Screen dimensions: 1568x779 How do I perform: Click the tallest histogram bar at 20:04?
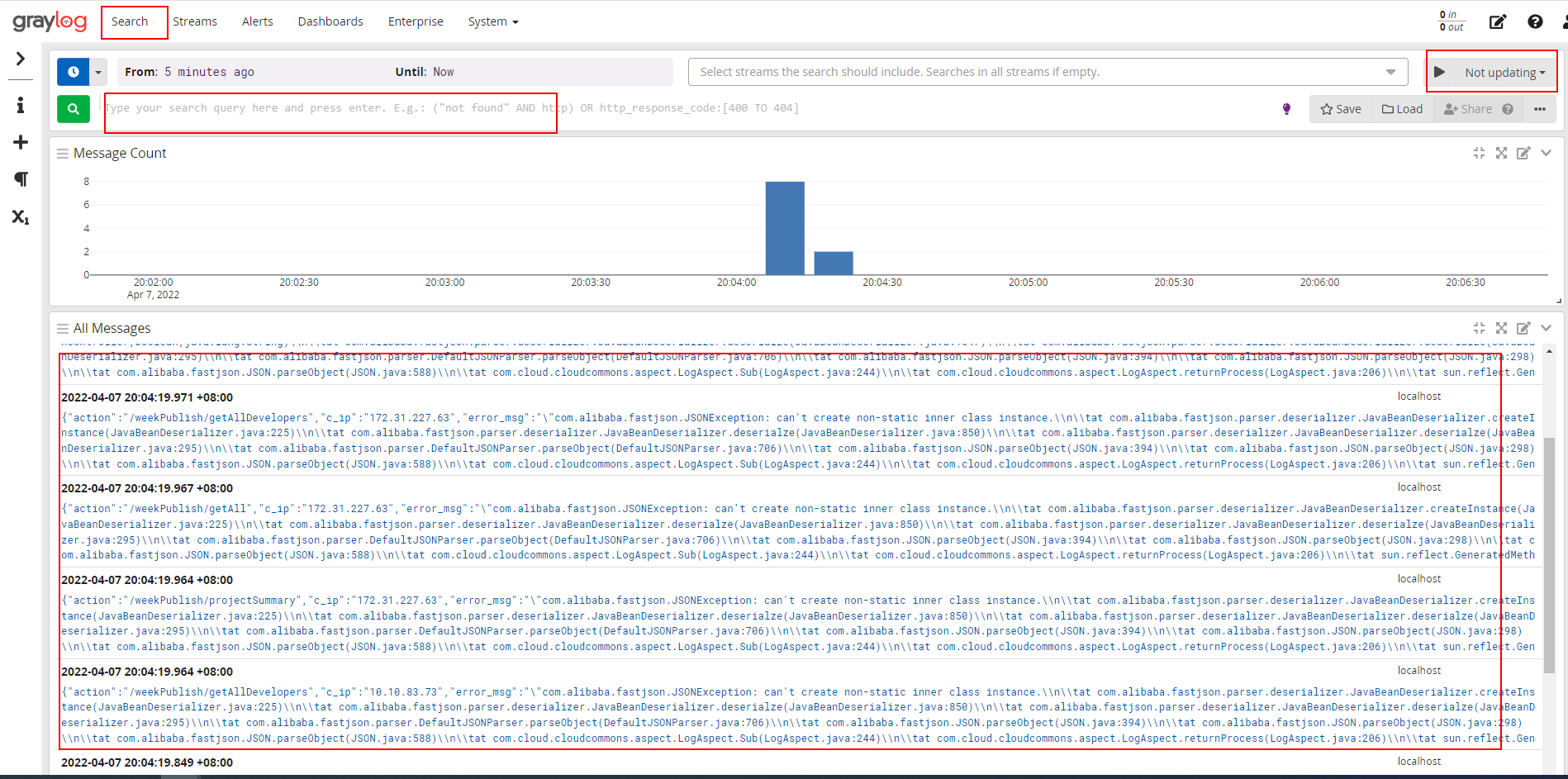click(785, 228)
